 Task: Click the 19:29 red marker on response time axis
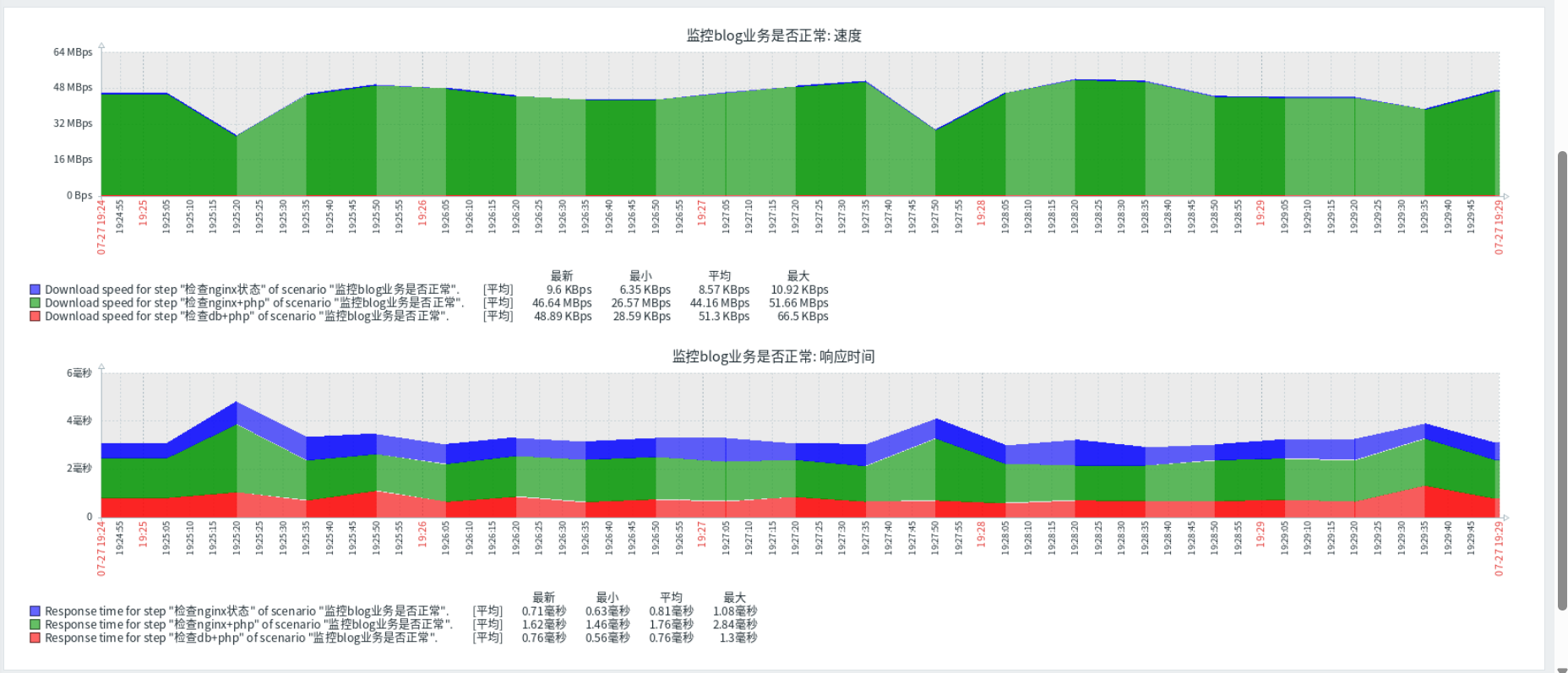1260,535
